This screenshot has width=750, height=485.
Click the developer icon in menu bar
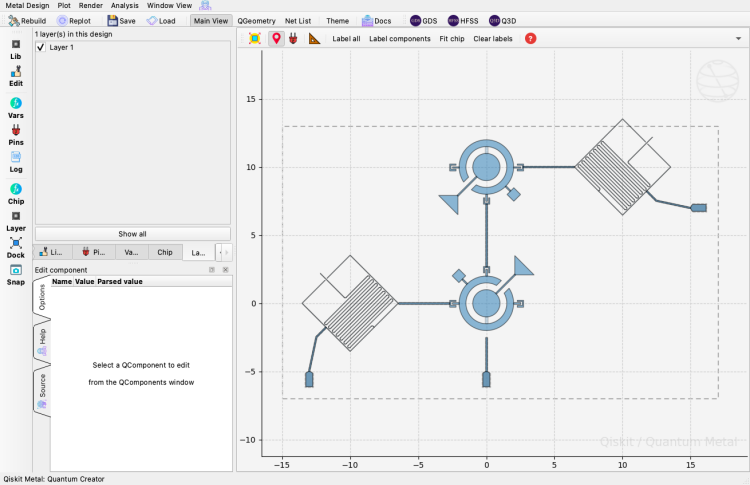205,5
